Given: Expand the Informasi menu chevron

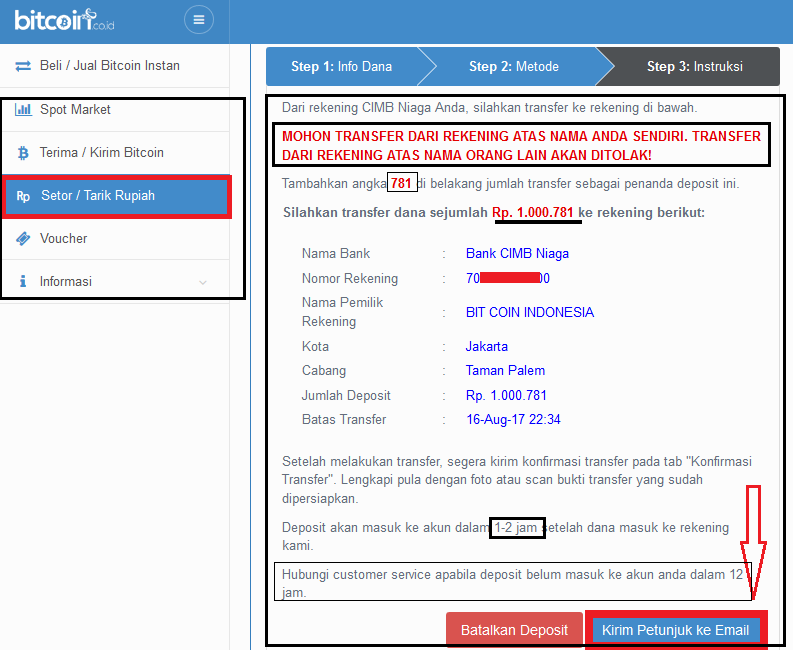Looking at the screenshot, I should 203,282.
